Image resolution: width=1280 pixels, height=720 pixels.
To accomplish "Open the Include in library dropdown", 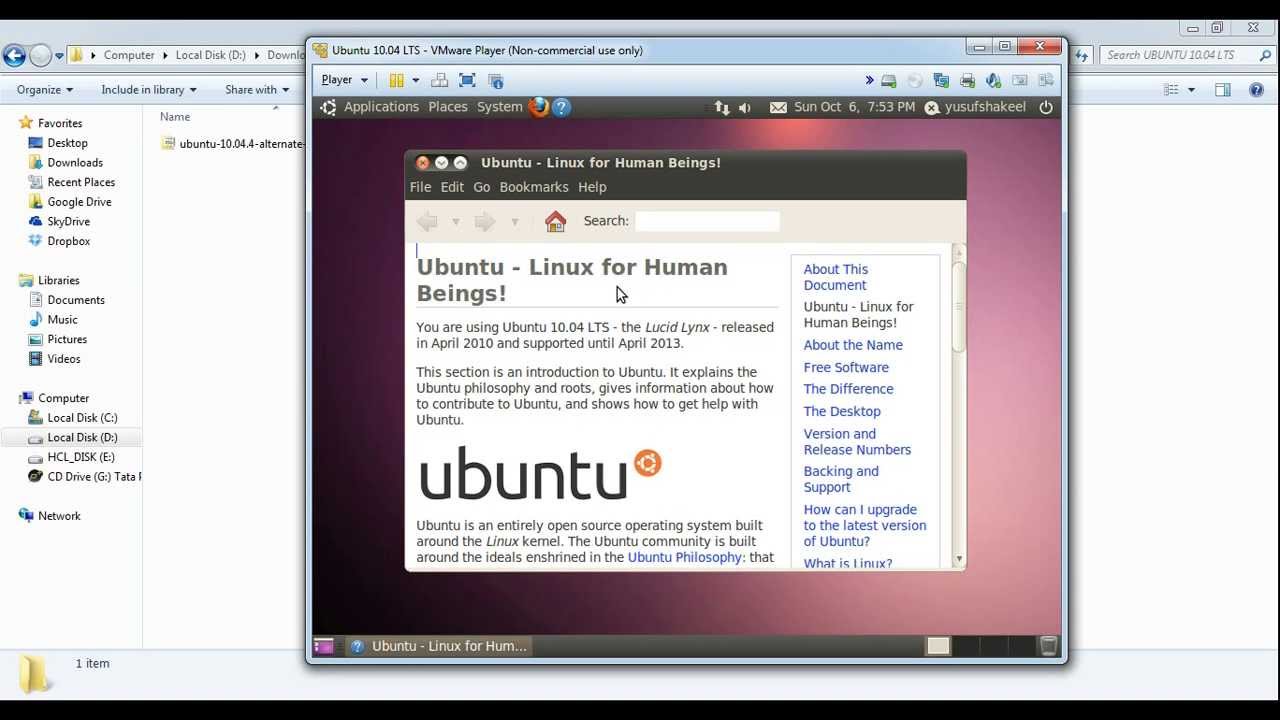I will click(x=149, y=89).
